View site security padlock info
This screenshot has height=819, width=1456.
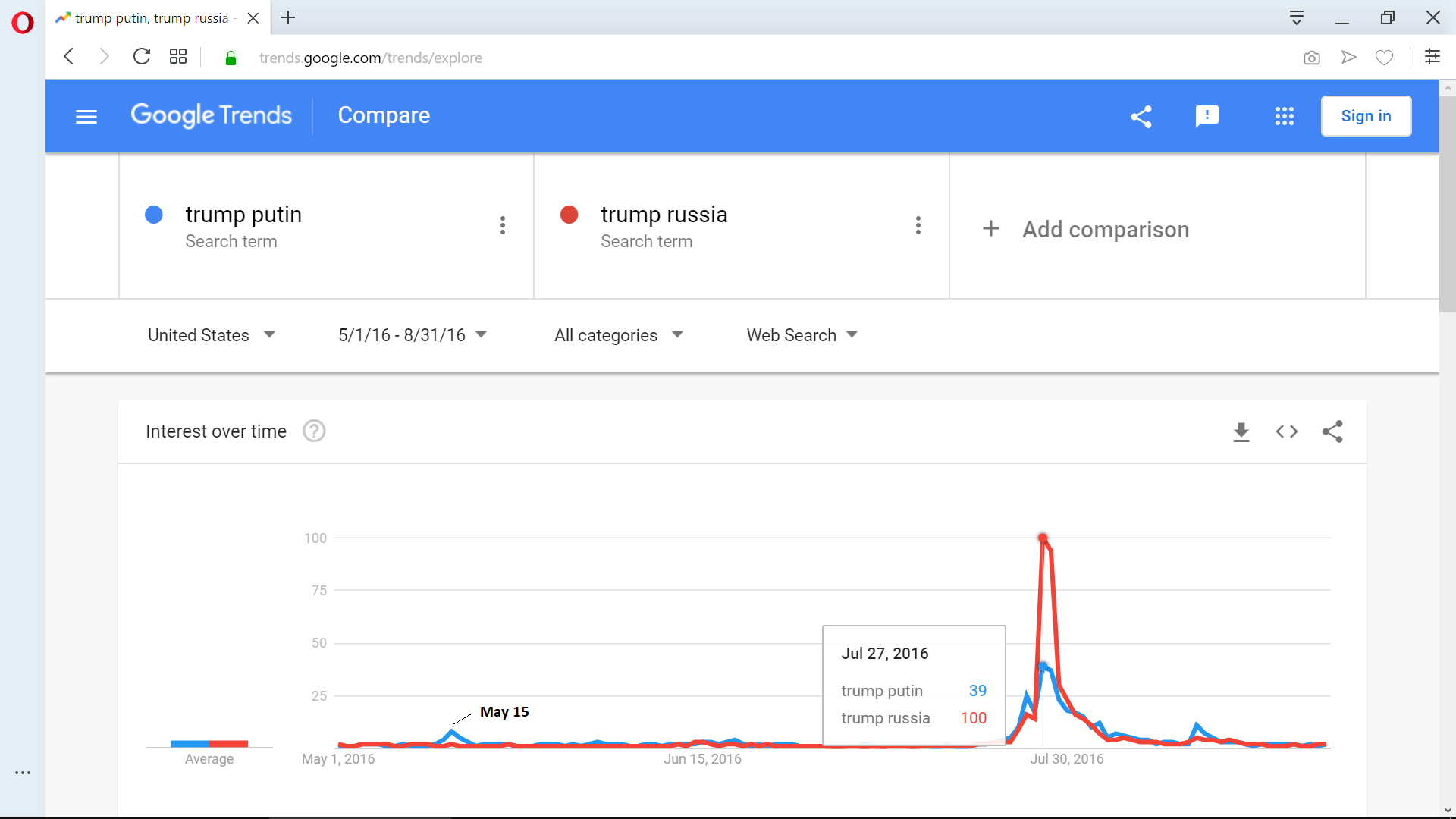231,58
